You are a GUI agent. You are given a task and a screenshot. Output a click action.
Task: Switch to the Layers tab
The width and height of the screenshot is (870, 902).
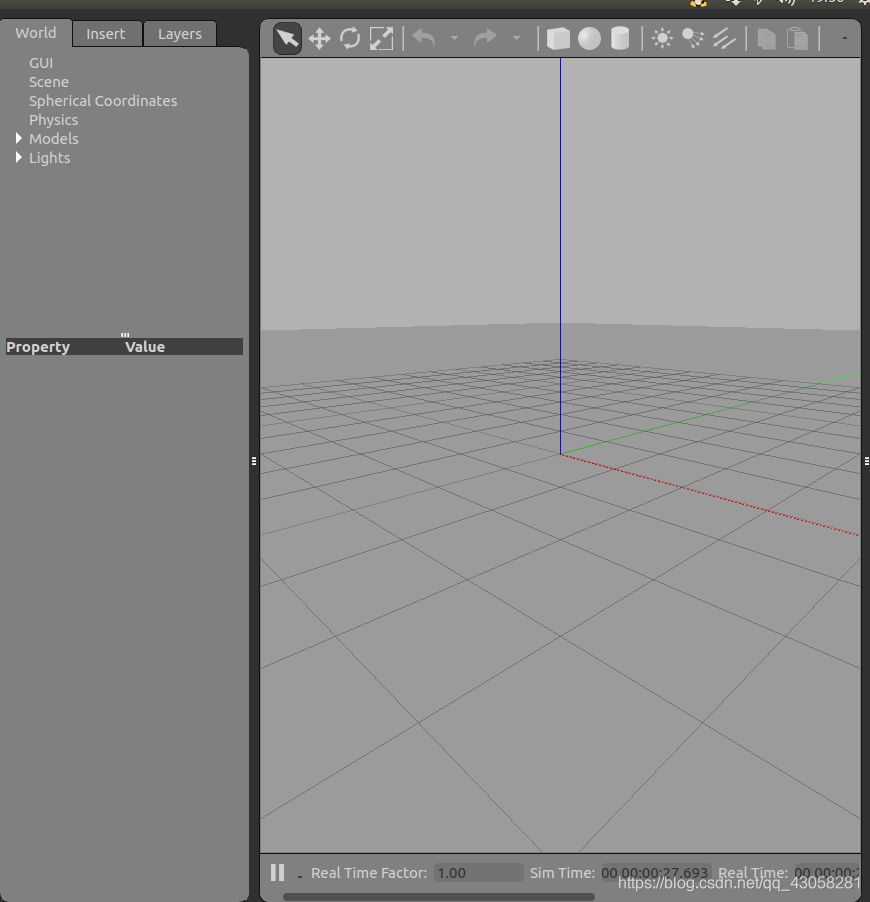180,34
